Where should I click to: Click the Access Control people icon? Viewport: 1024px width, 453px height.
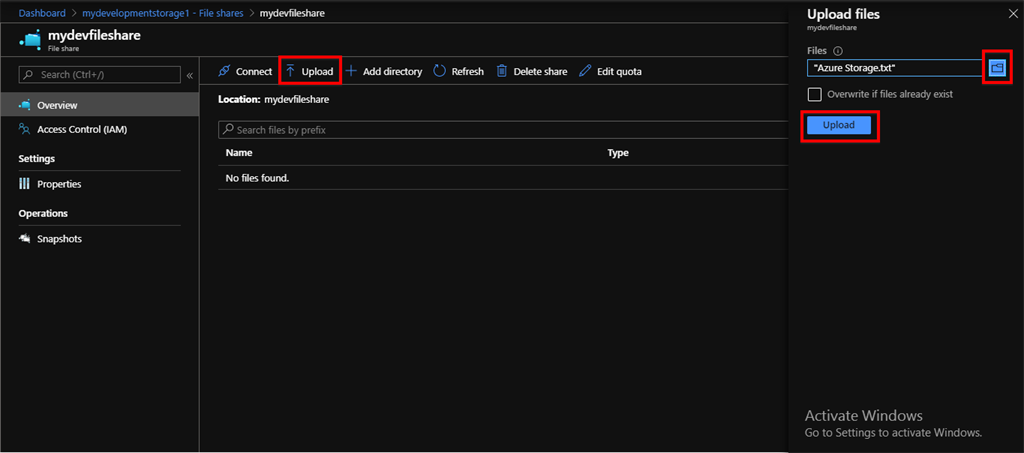[x=25, y=129]
